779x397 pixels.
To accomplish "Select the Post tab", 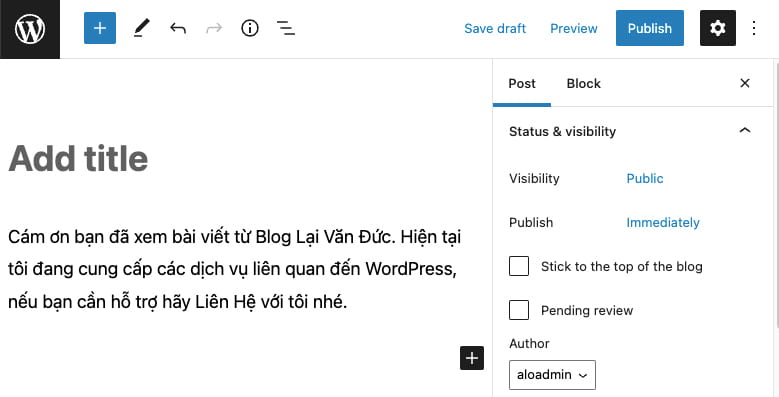I will point(522,83).
